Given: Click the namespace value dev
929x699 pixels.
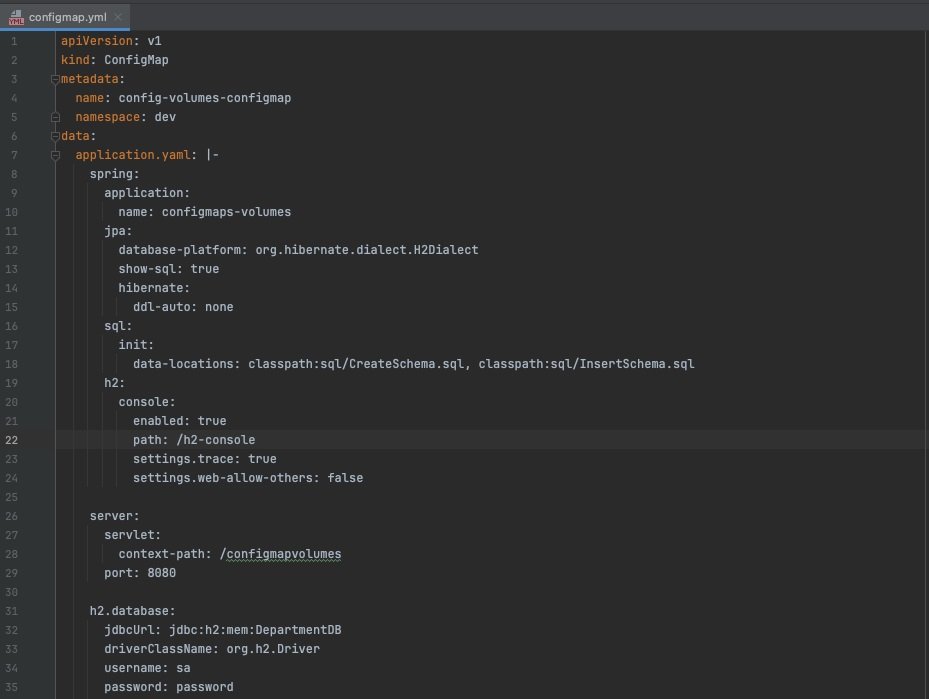Looking at the screenshot, I should coord(165,117).
